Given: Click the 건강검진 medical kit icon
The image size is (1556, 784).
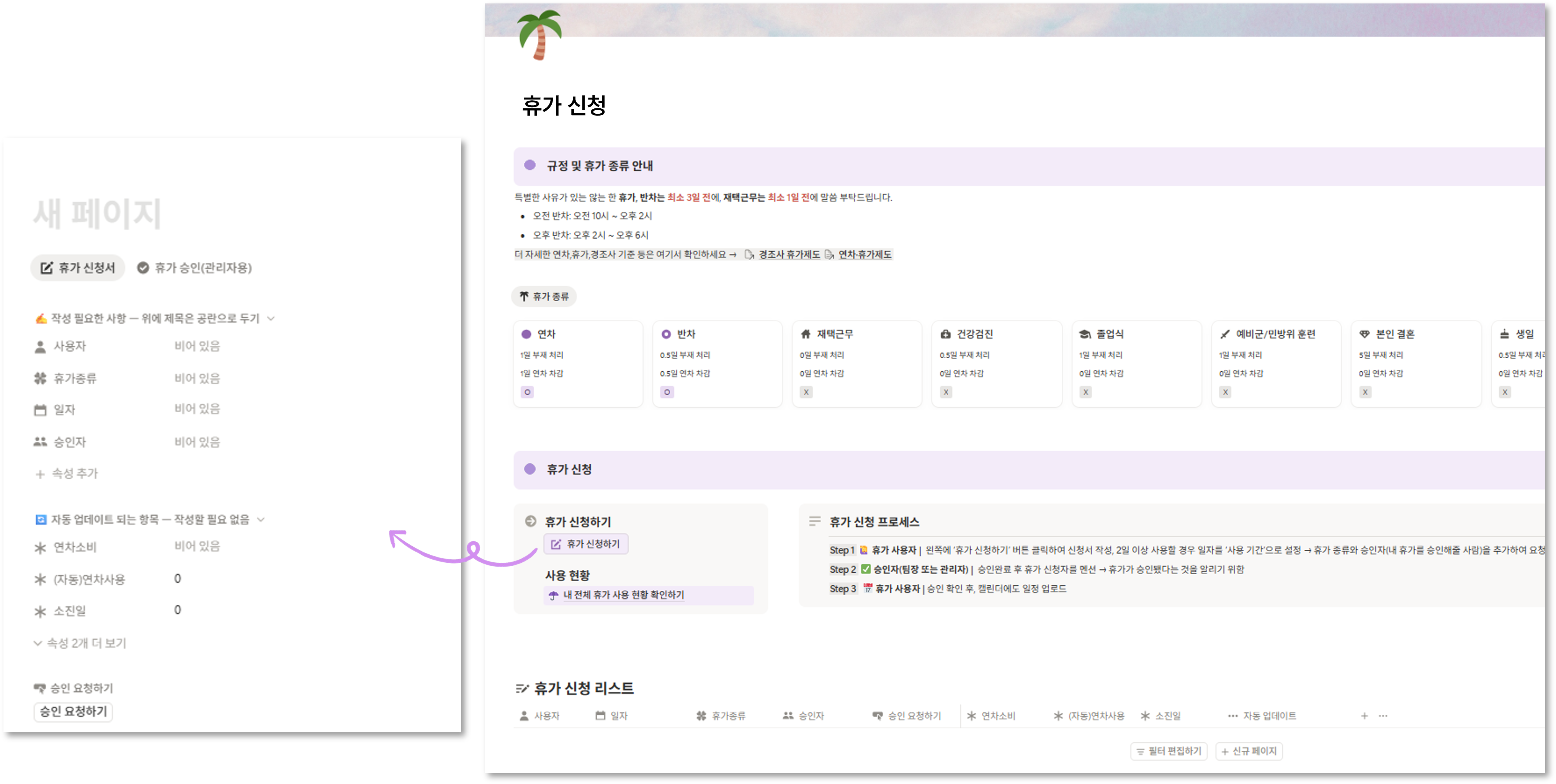Looking at the screenshot, I should 946,334.
